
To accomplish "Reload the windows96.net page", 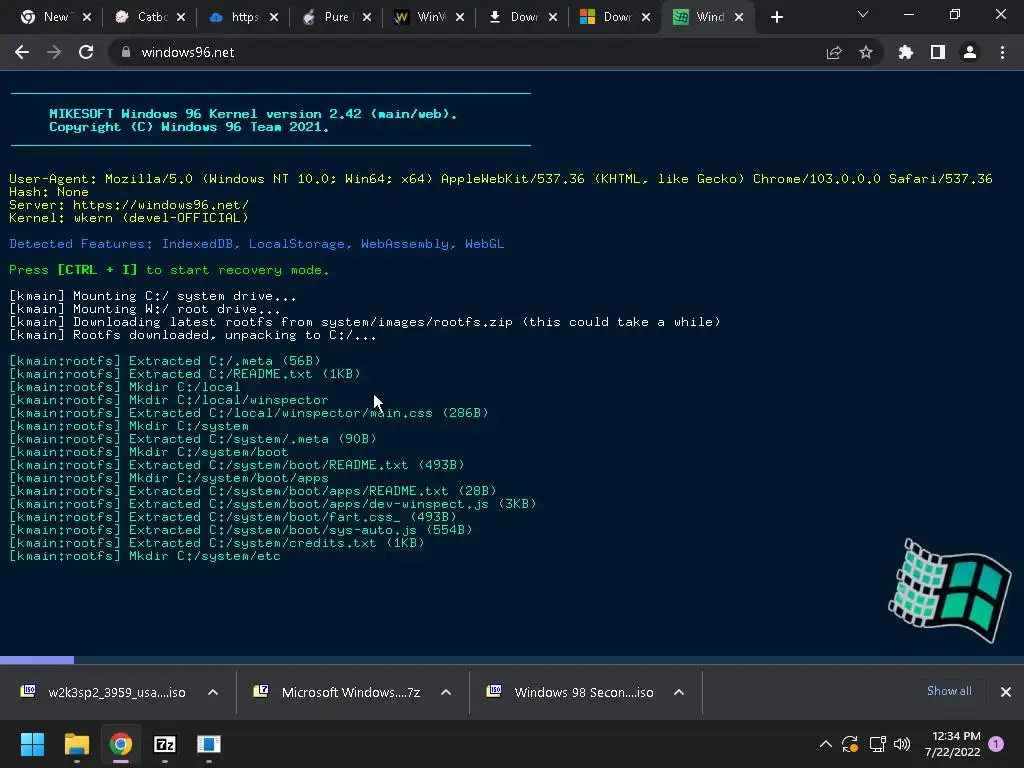I will (86, 52).
